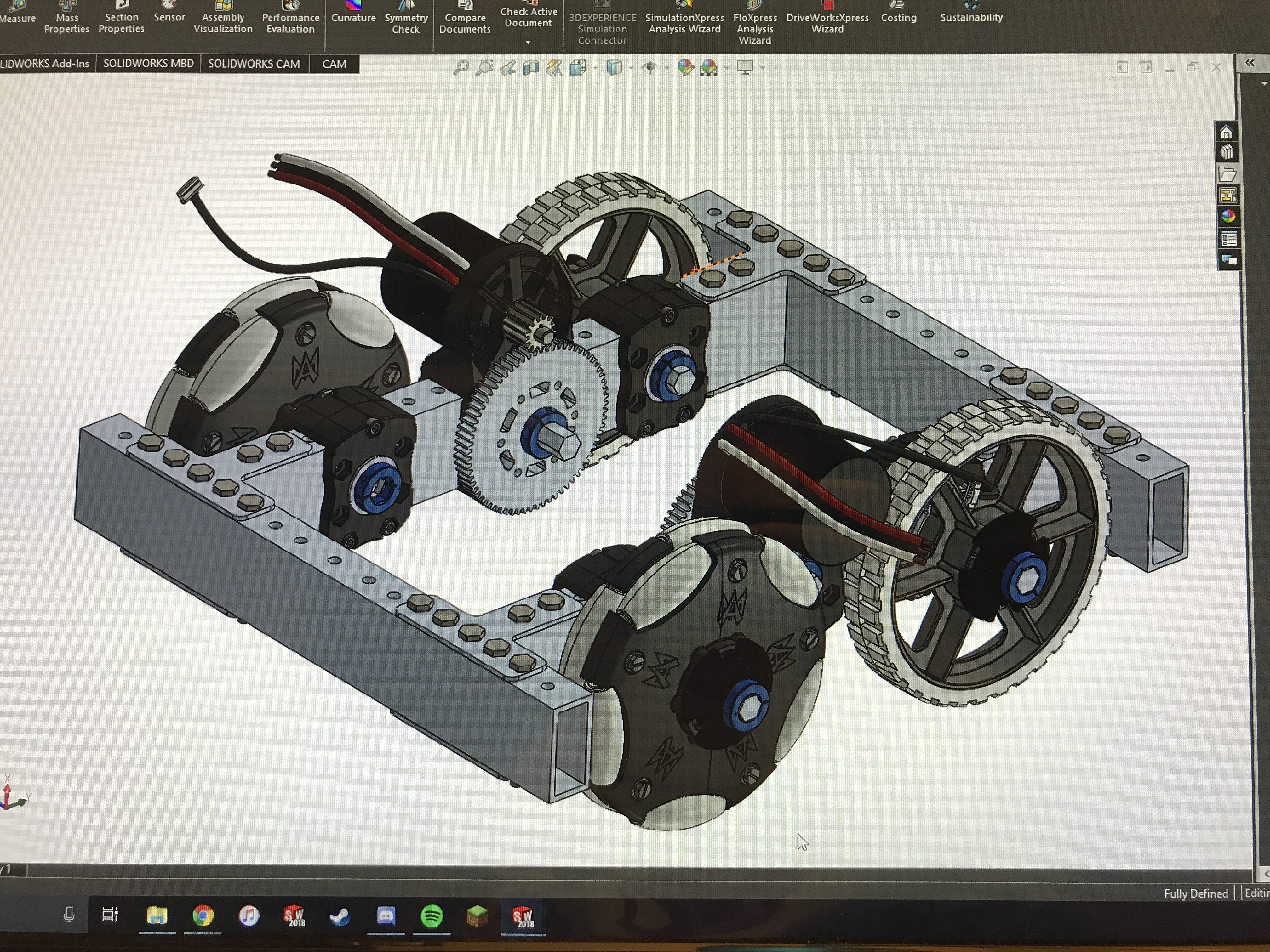Expand Hide/Show Items dropdown arrow
Image resolution: width=1270 pixels, height=952 pixels.
(666, 68)
